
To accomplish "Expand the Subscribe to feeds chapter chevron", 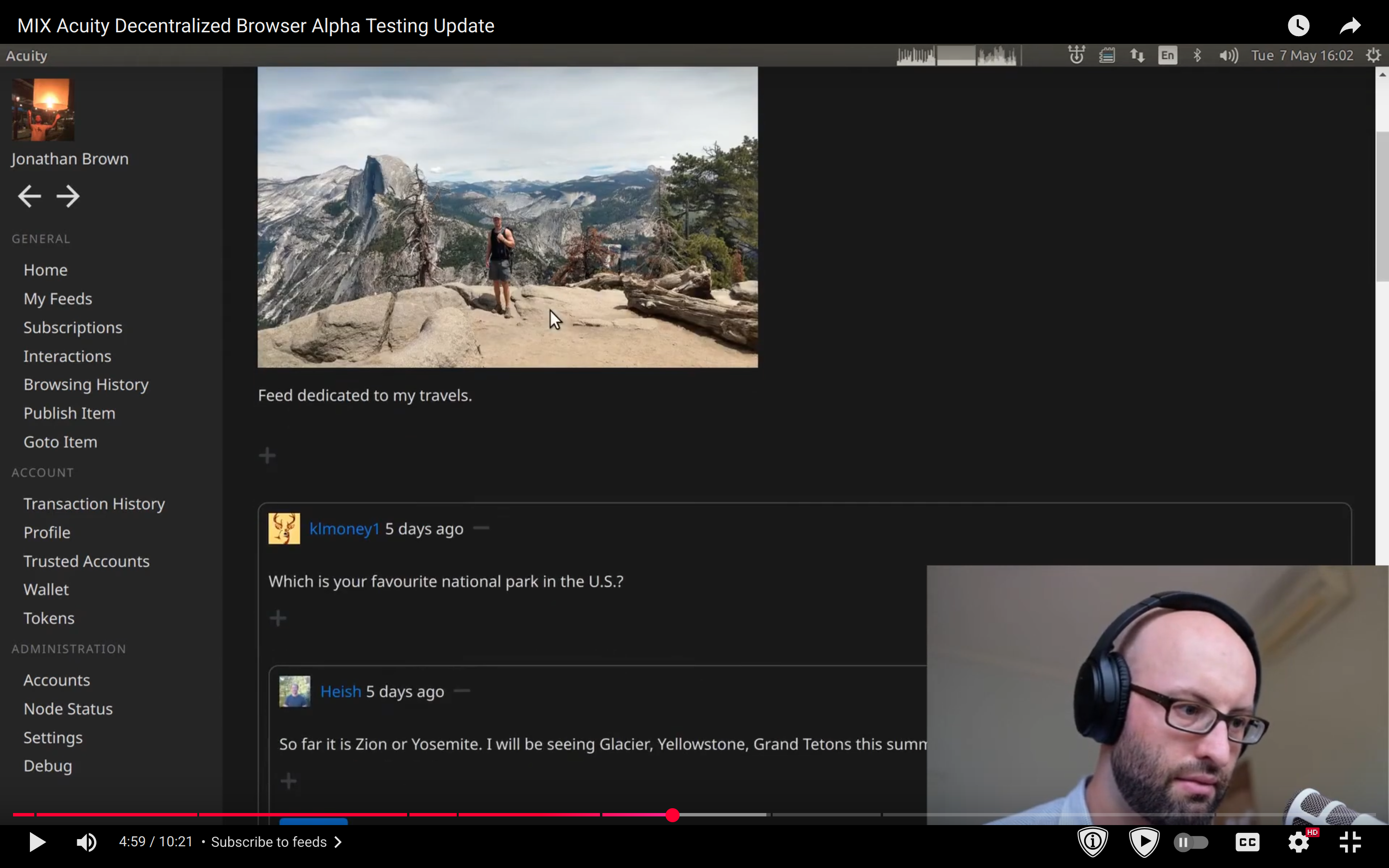I will pos(339,842).
